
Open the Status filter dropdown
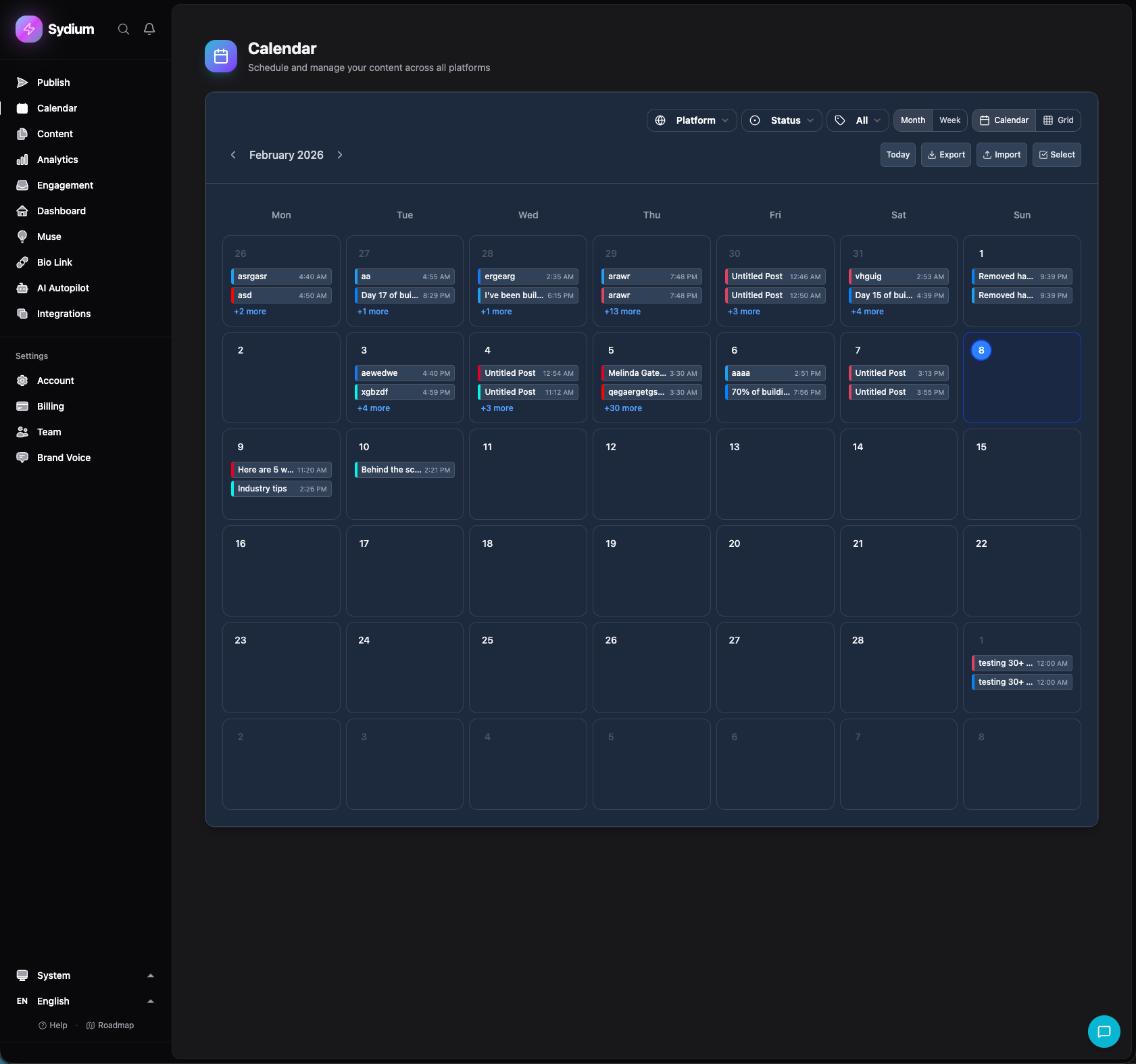coord(781,120)
